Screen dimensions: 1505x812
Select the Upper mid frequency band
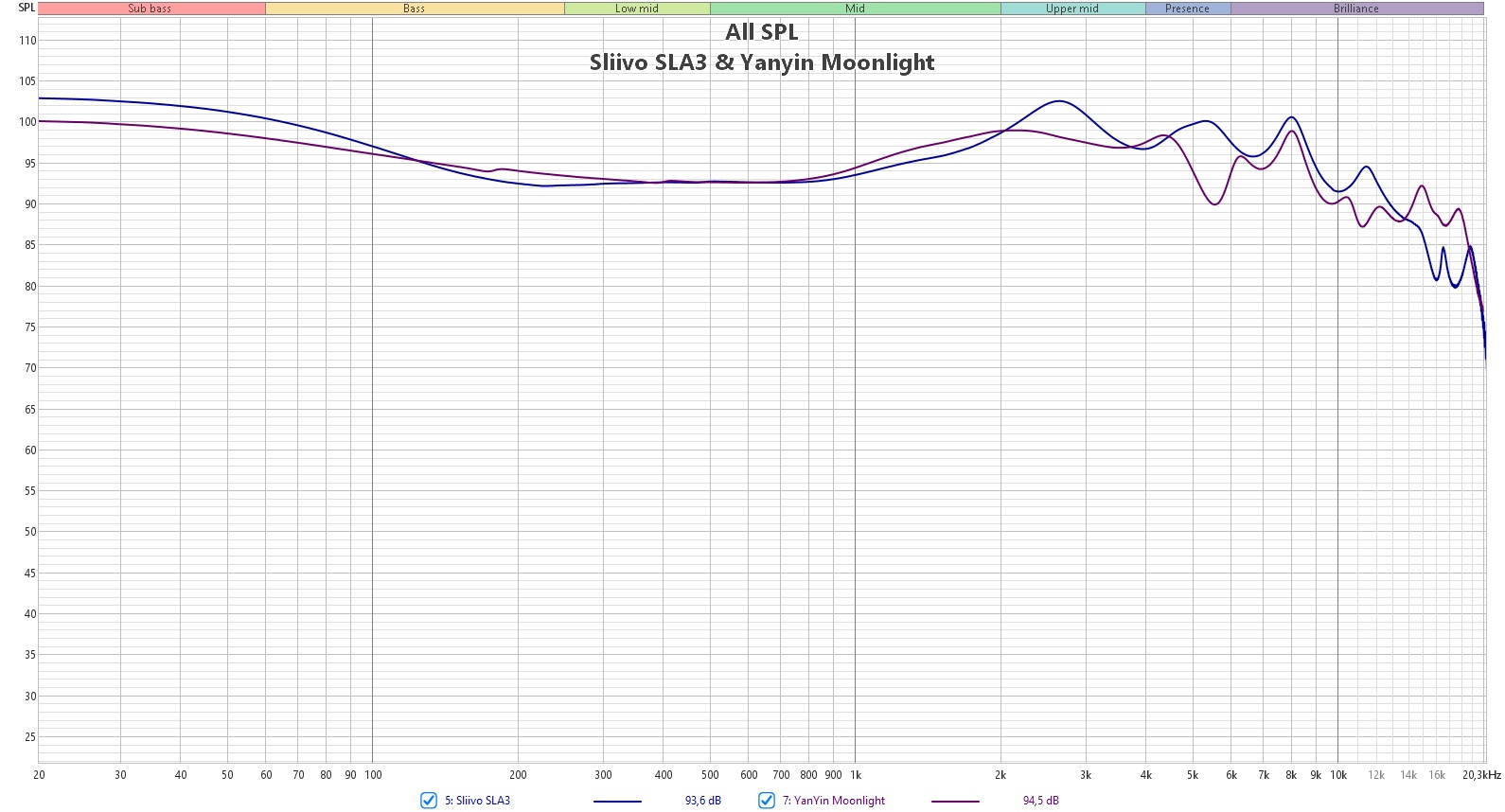1072,9
